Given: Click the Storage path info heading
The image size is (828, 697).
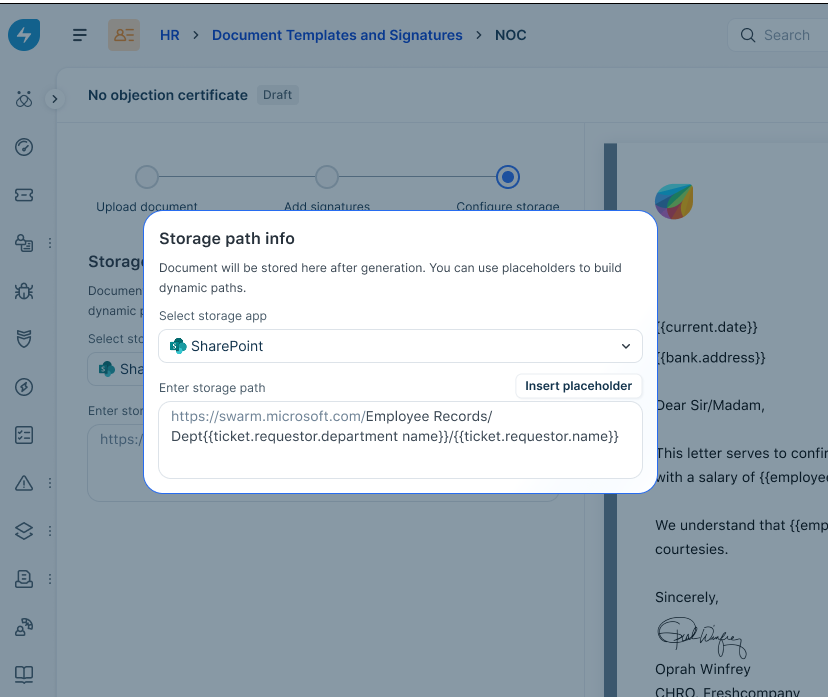Looking at the screenshot, I should pyautogui.click(x=227, y=239).
